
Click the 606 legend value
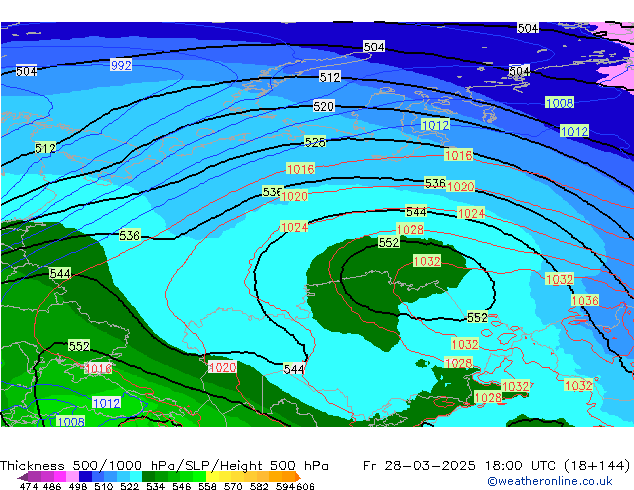point(305,486)
